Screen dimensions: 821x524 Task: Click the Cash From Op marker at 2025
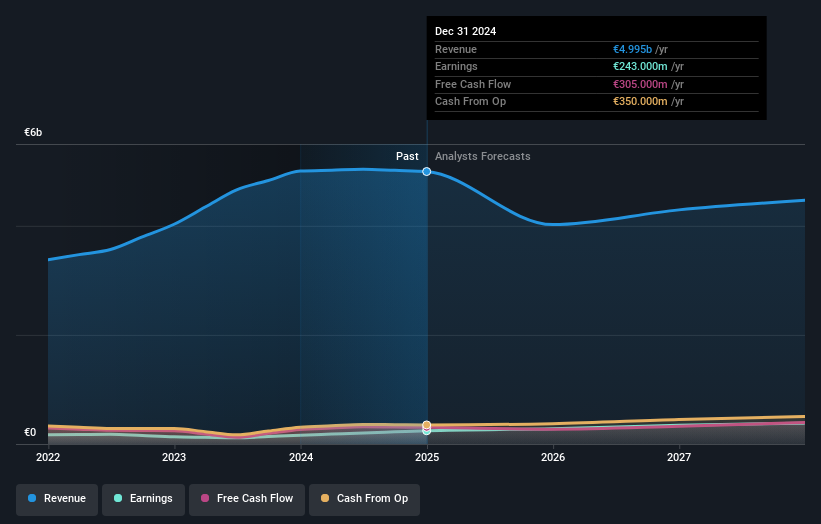427,425
